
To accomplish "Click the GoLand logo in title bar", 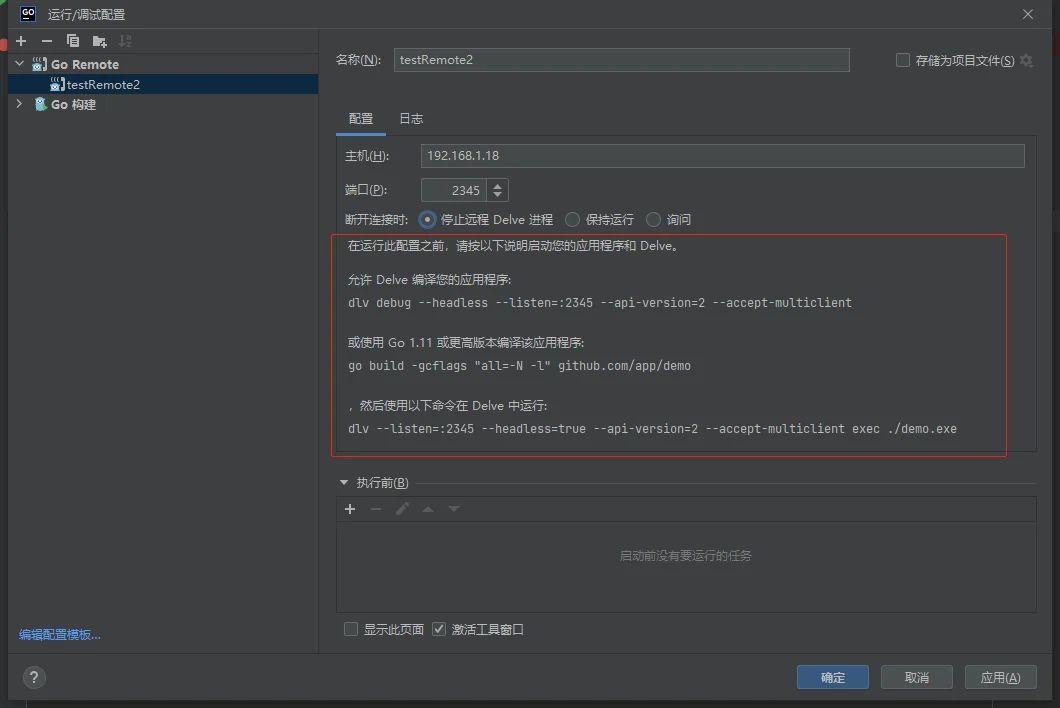I will coord(28,14).
